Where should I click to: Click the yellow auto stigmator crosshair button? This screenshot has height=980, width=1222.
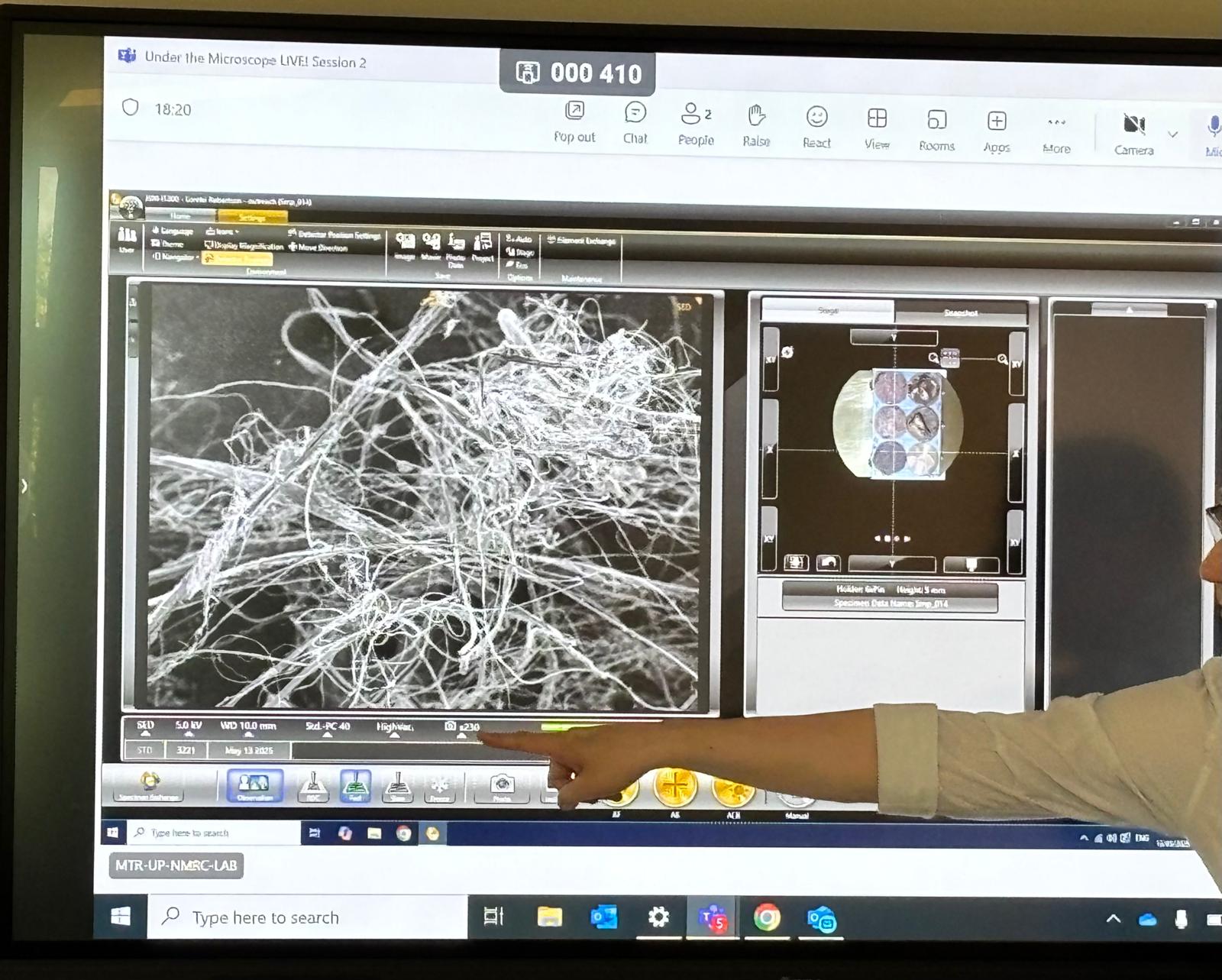click(x=674, y=787)
